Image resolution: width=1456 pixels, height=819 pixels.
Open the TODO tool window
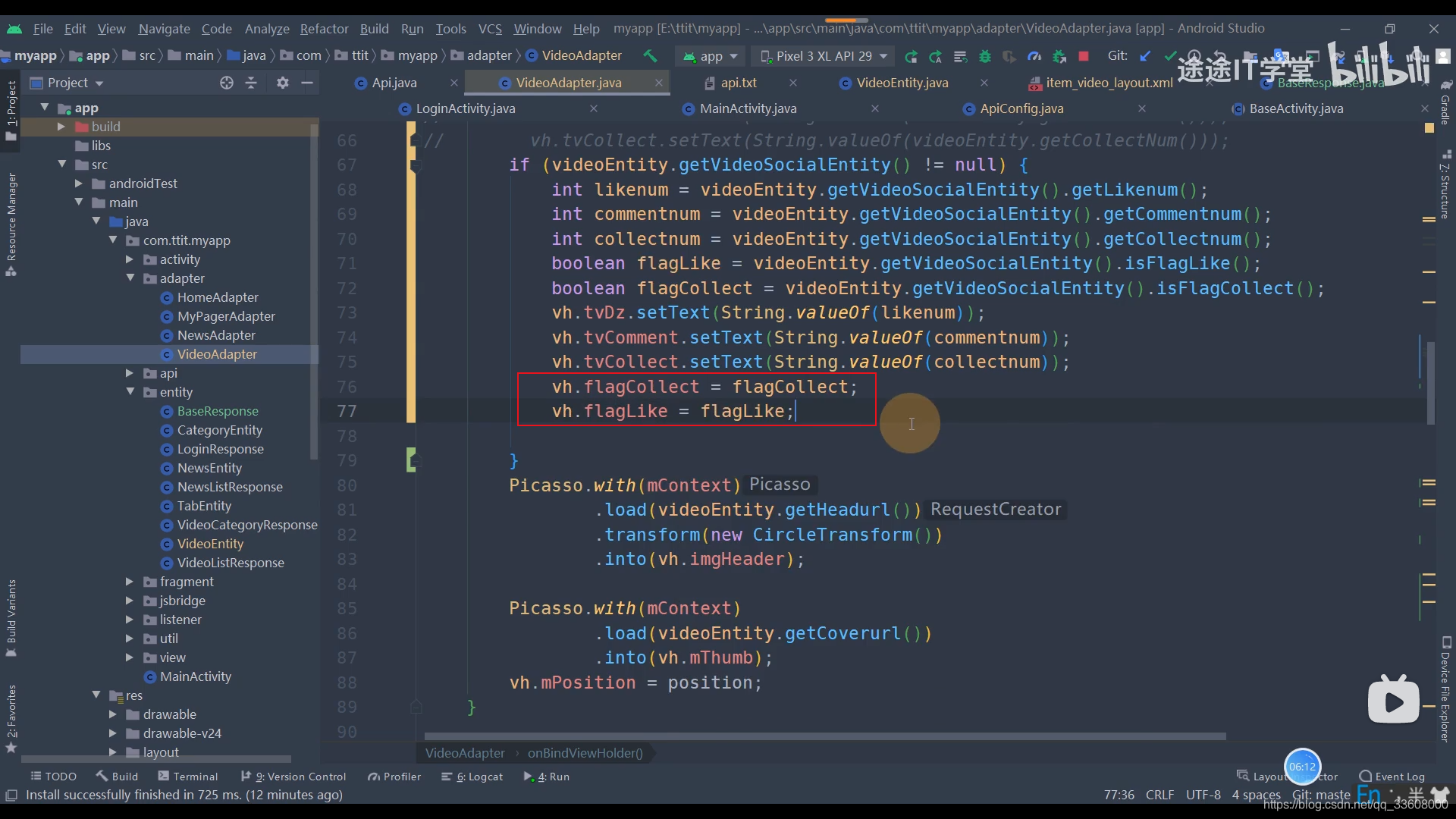(53, 776)
